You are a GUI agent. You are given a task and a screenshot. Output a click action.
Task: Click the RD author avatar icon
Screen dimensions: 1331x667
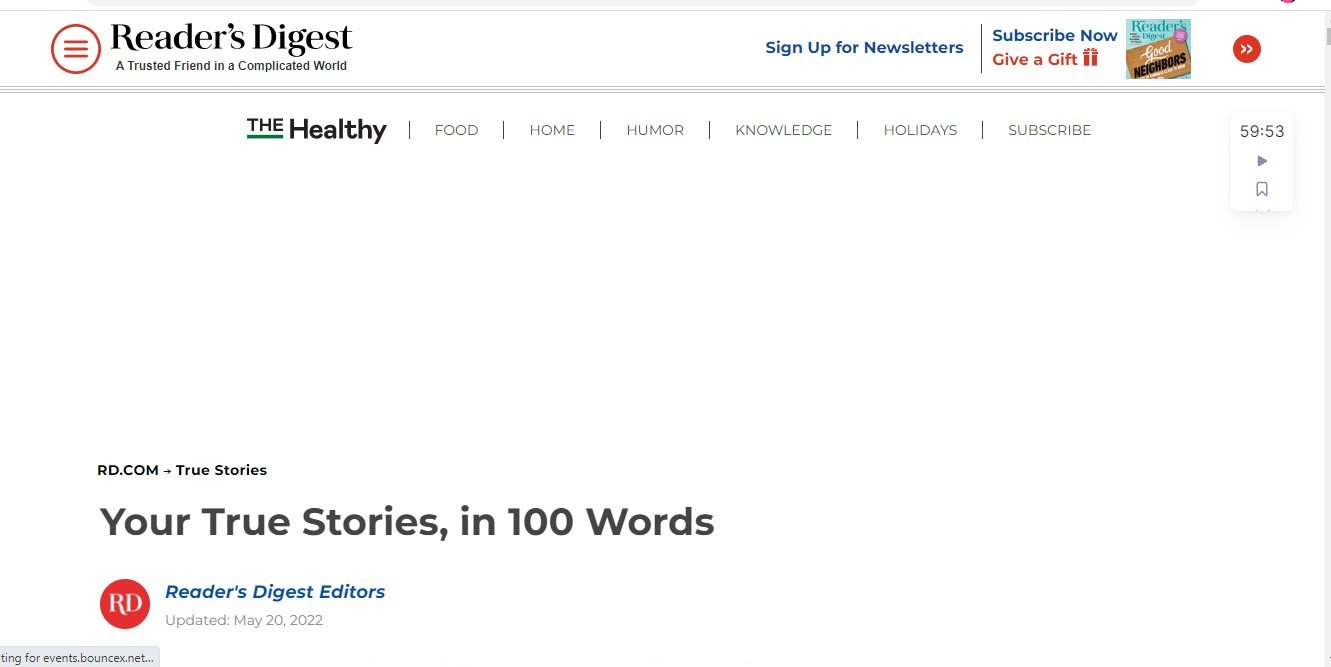pyautogui.click(x=124, y=603)
